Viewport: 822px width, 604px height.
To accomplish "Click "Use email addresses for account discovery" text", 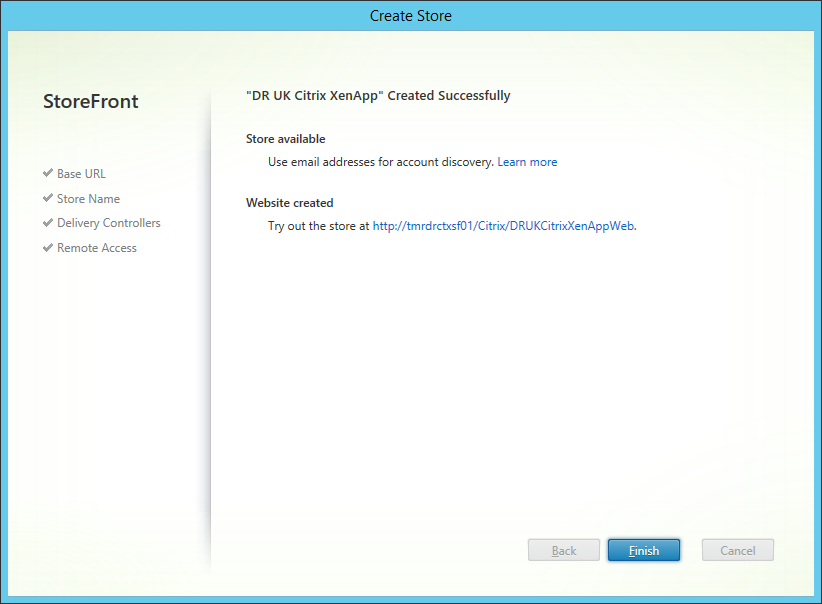I will [381, 162].
